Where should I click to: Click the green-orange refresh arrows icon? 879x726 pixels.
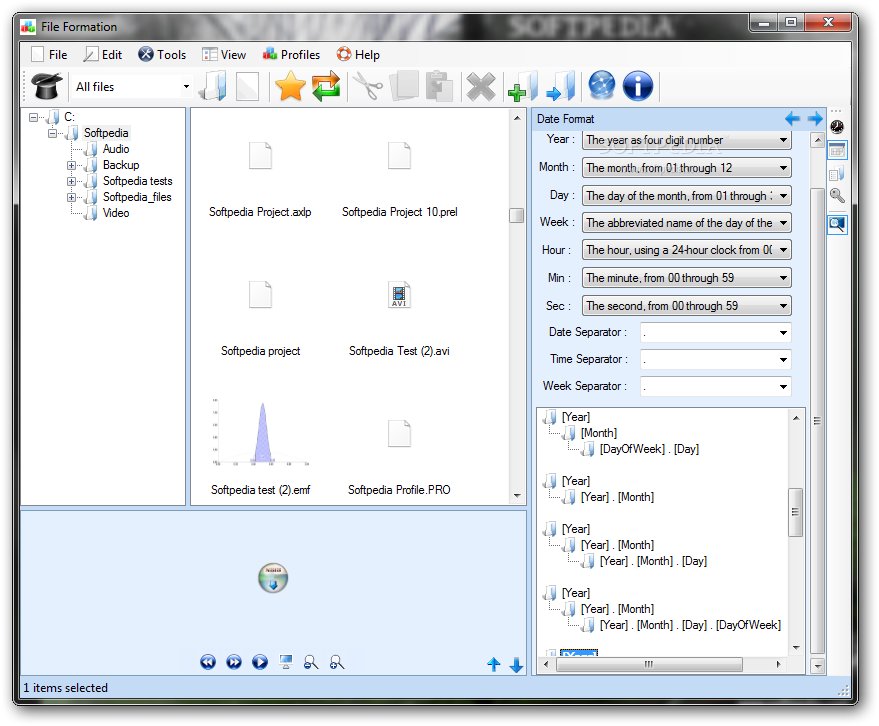point(326,86)
